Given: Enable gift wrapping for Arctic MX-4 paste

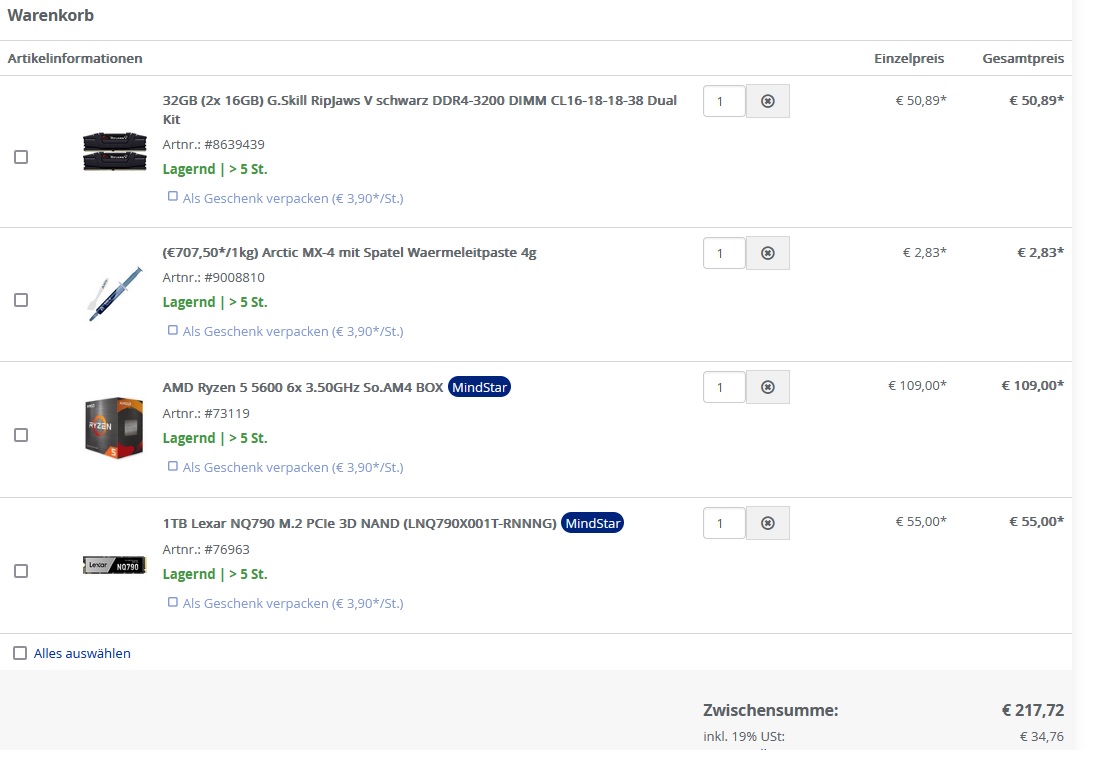Looking at the screenshot, I should 172,329.
